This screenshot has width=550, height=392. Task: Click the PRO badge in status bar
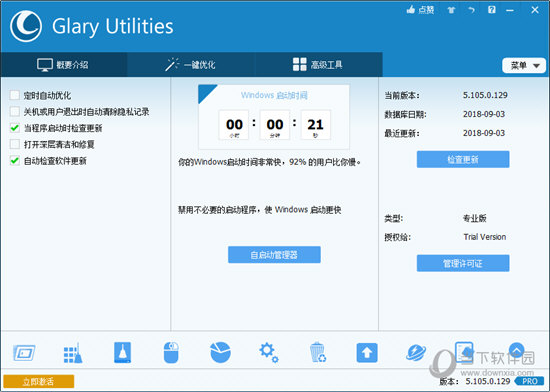pyautogui.click(x=530, y=381)
